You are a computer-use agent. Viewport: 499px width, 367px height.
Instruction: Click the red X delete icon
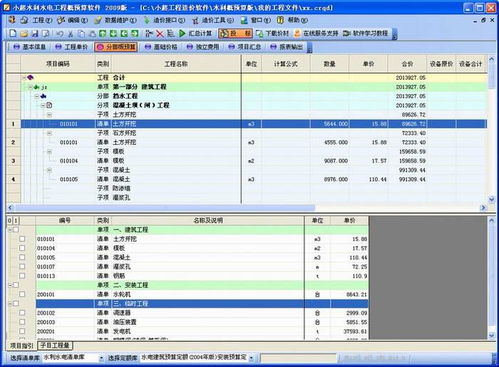(x=160, y=33)
